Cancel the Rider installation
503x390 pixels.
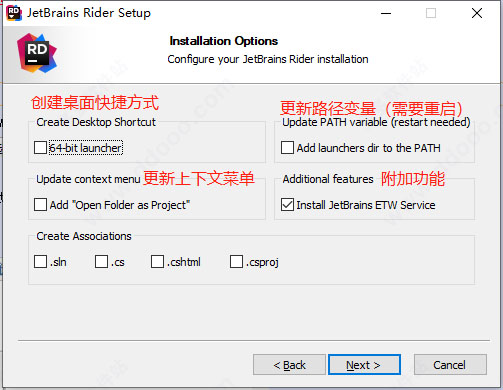(450, 365)
